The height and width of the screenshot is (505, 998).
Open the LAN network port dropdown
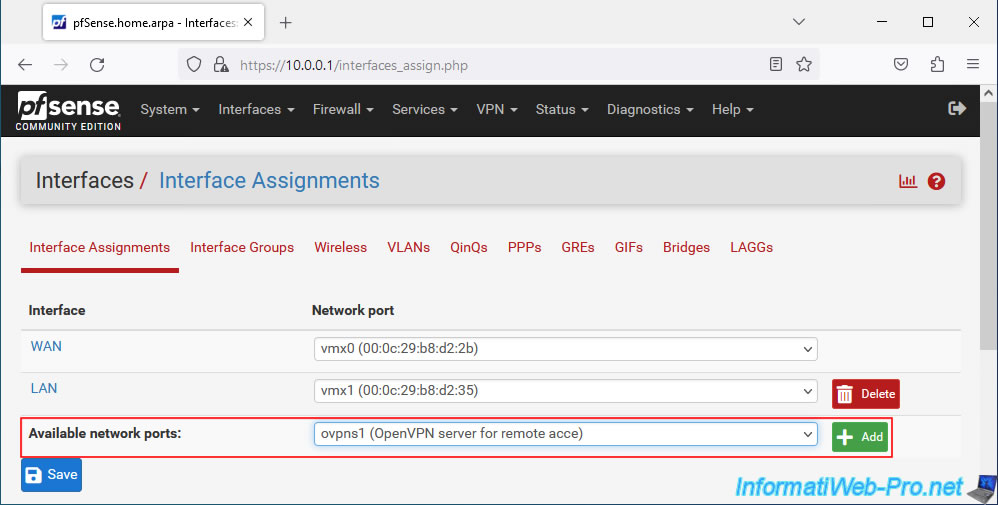click(566, 391)
